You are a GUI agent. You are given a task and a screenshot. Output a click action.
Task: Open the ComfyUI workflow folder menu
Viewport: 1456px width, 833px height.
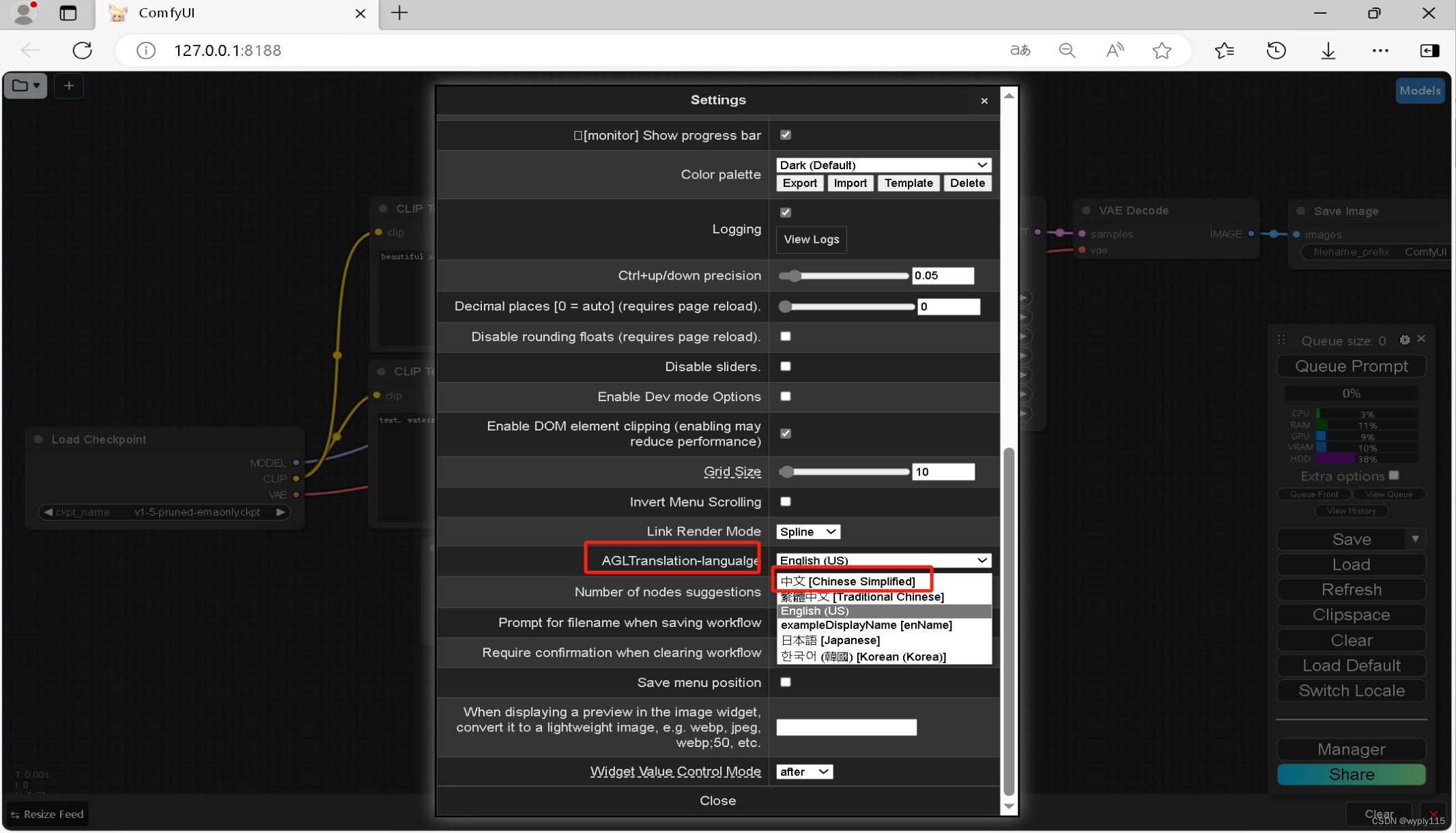[x=26, y=86]
